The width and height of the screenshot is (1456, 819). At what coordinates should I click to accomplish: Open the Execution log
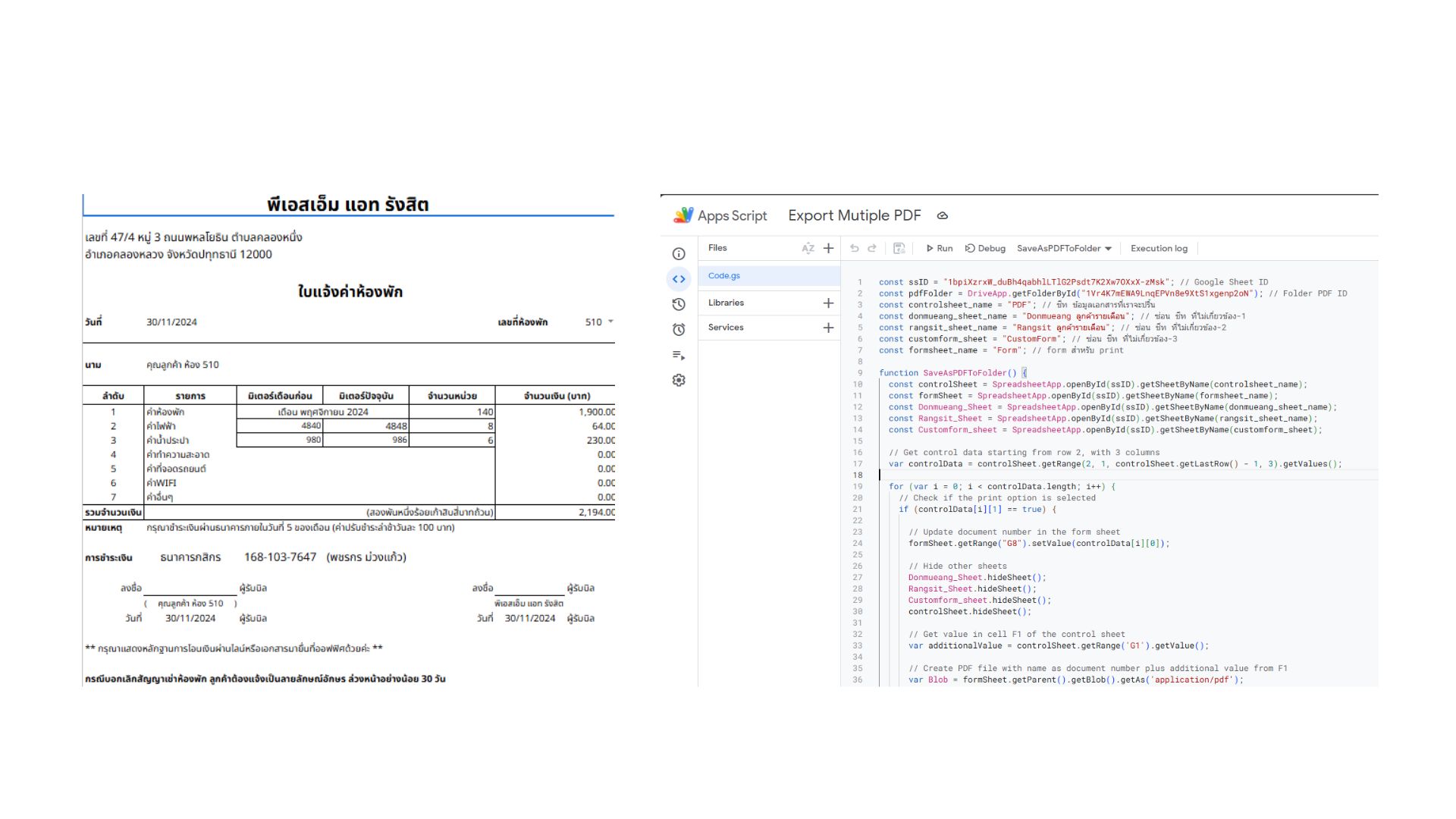[x=1159, y=248]
